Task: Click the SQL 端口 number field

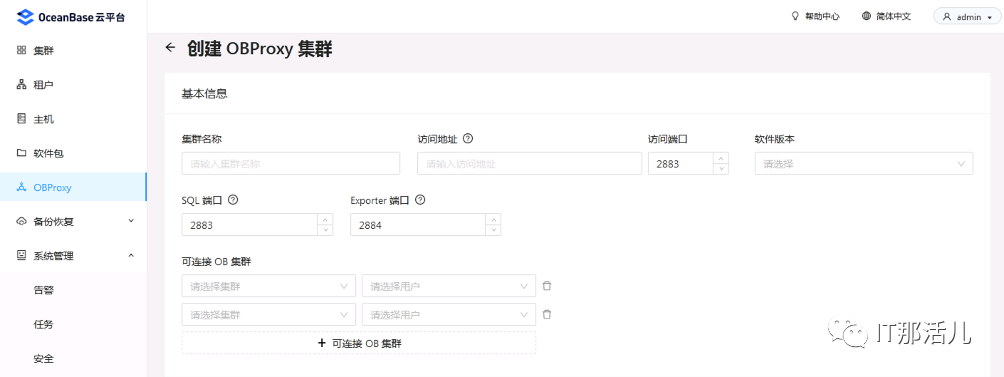Action: [x=250, y=225]
